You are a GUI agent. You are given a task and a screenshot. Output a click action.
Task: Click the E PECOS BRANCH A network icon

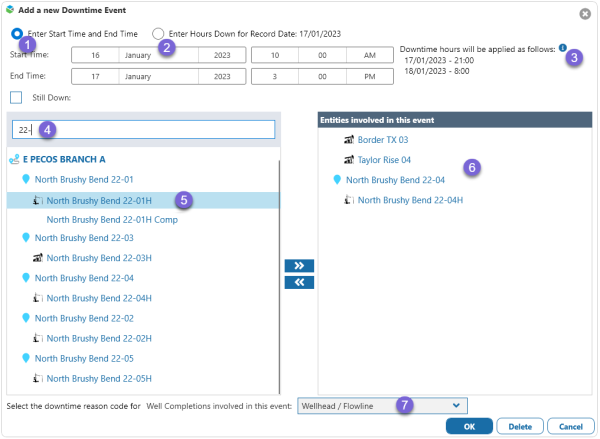[x=14, y=158]
